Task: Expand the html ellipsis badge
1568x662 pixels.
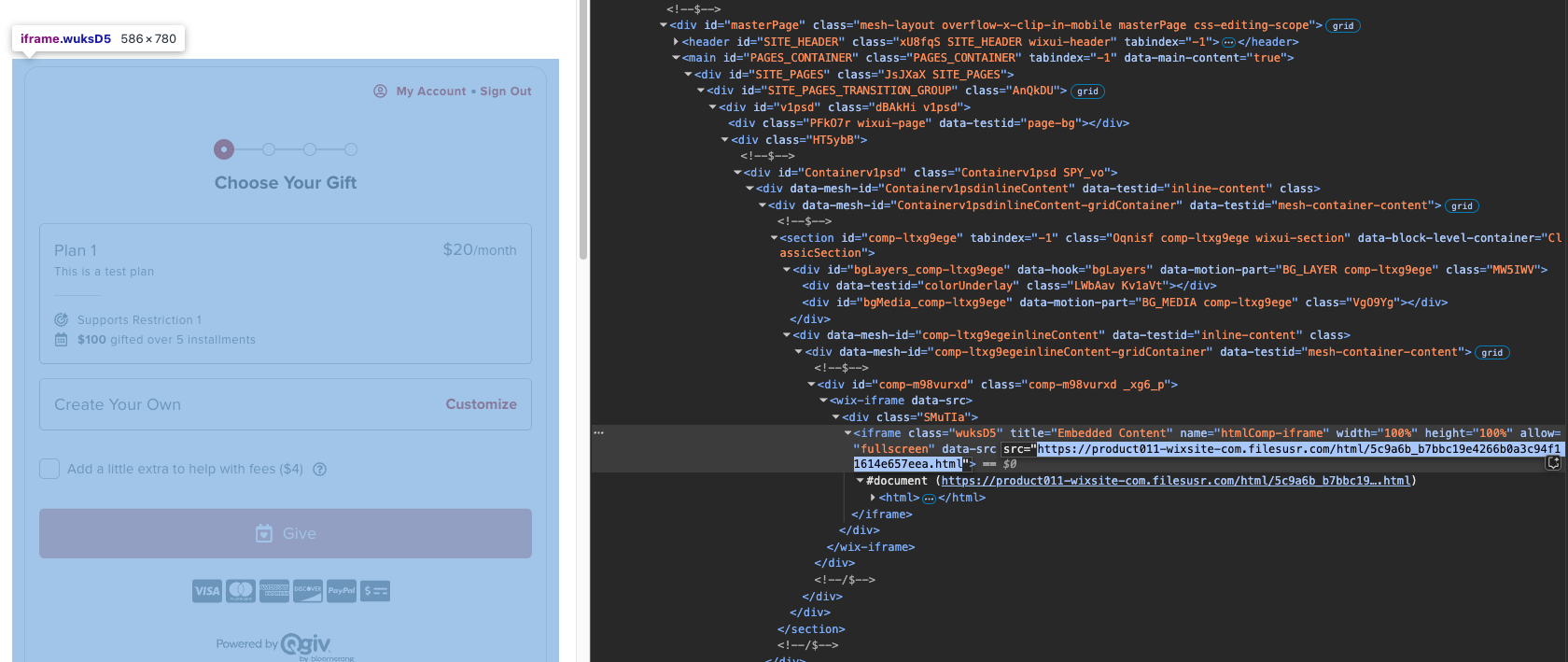Action: 929,499
